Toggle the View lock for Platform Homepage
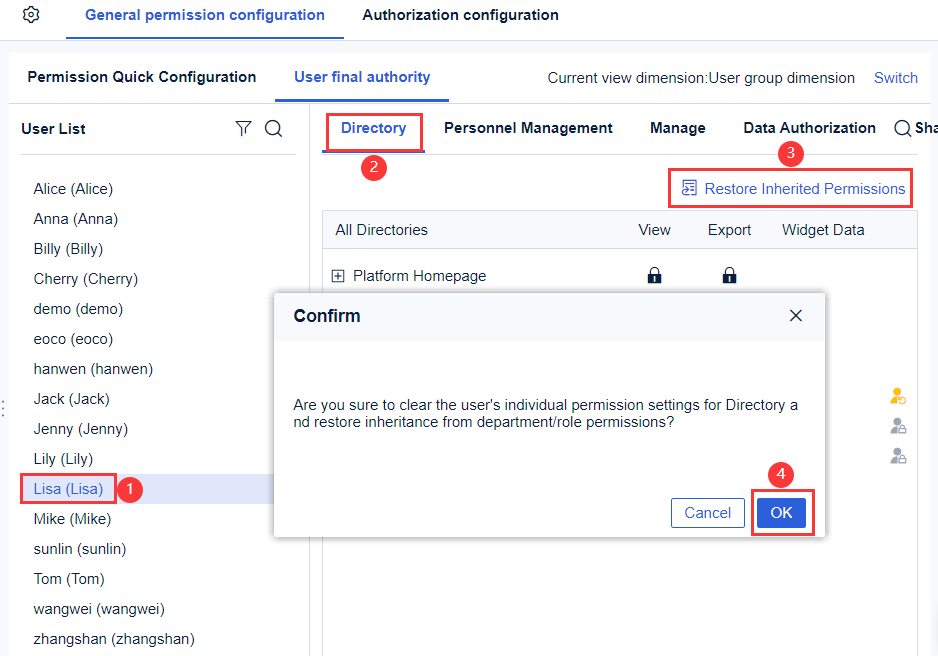This screenshot has height=656, width=938. pyautogui.click(x=654, y=276)
